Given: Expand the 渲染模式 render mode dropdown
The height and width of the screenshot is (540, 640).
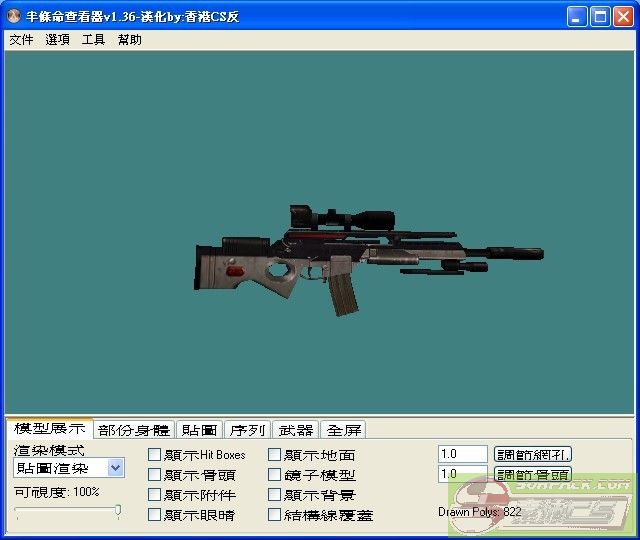Looking at the screenshot, I should click(x=116, y=468).
